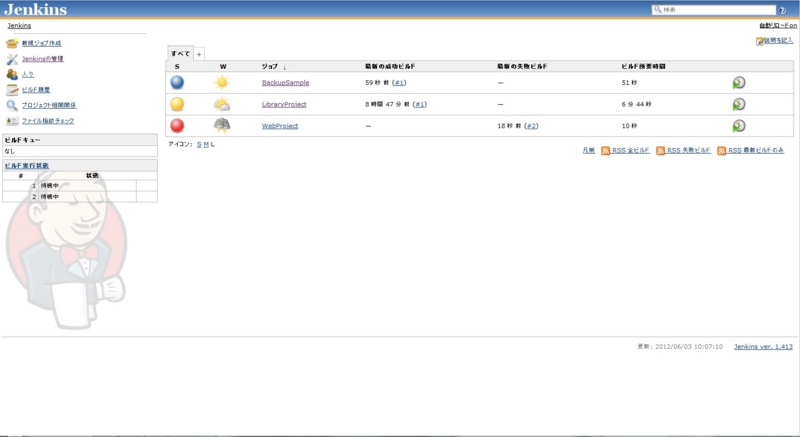Sort the table by the W weather column
Image resolution: width=800 pixels, height=437 pixels.
(223, 66)
